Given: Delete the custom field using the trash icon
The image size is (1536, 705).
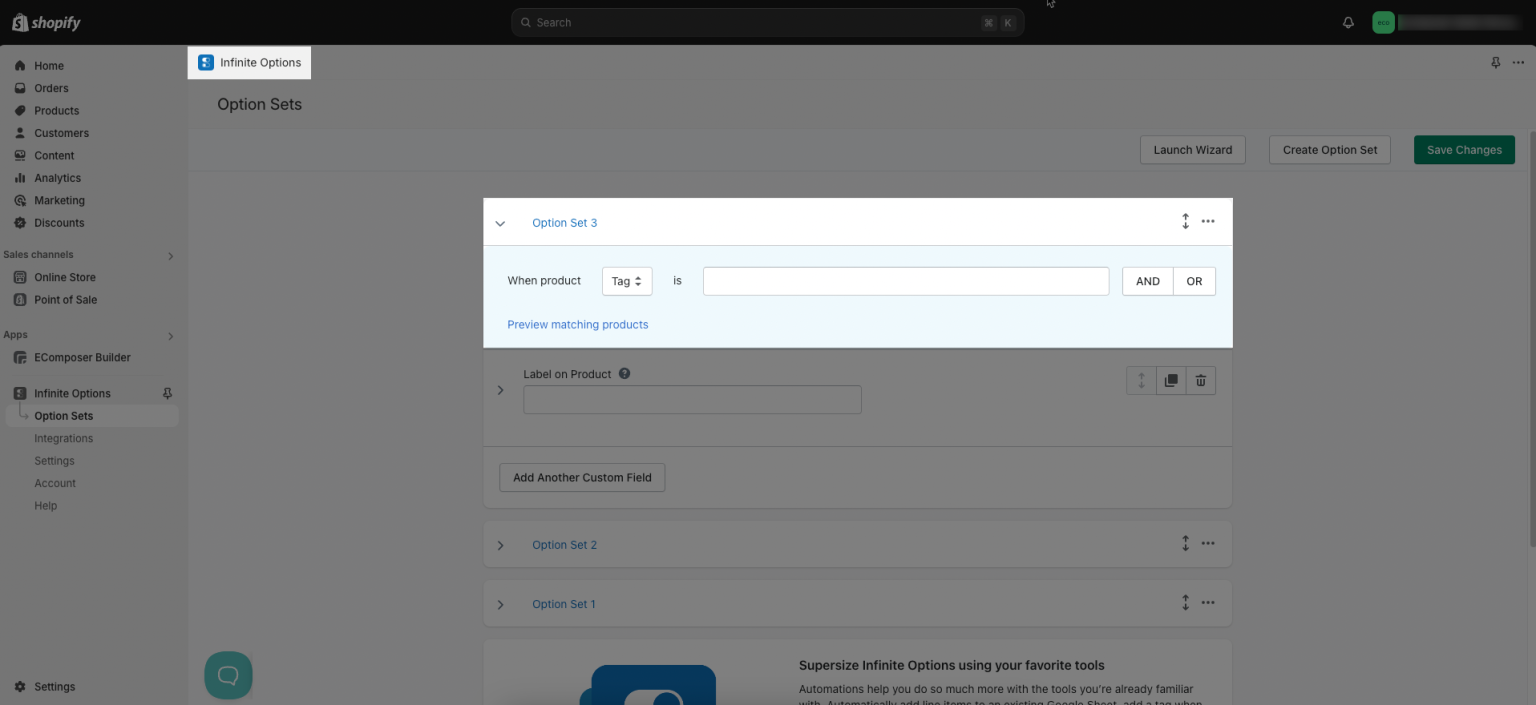Looking at the screenshot, I should coord(1200,380).
